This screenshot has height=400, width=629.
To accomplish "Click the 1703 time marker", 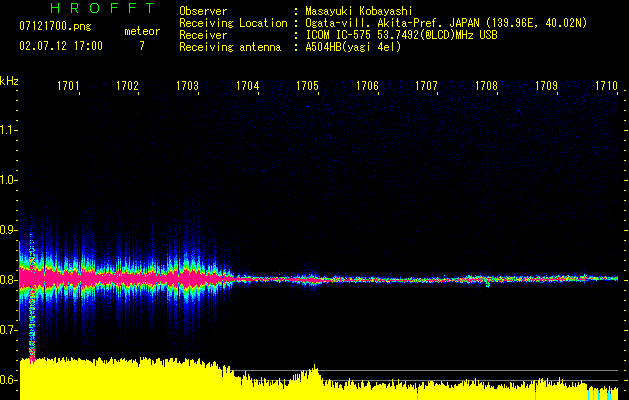I will 187,86.
